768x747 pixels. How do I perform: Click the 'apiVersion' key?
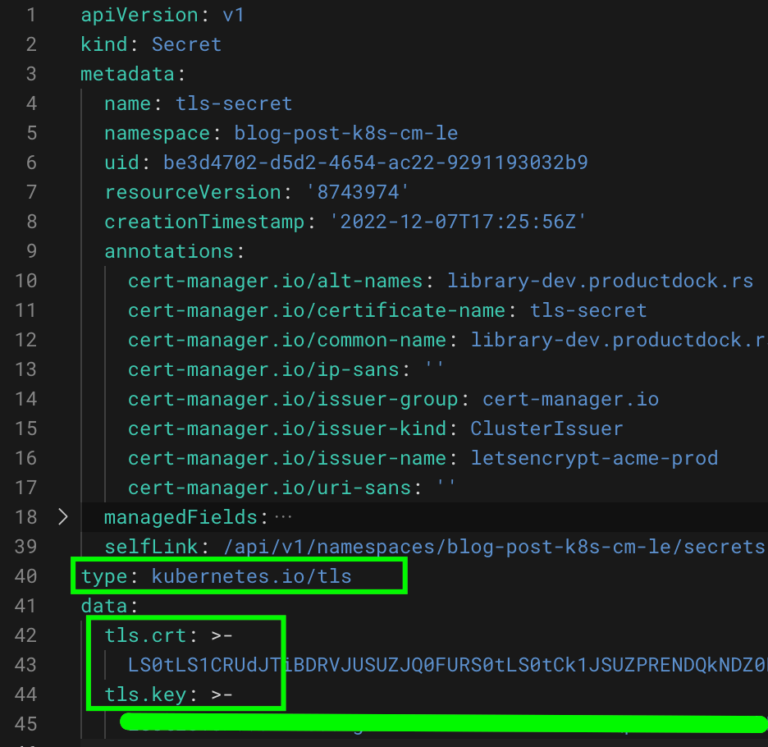tap(140, 15)
